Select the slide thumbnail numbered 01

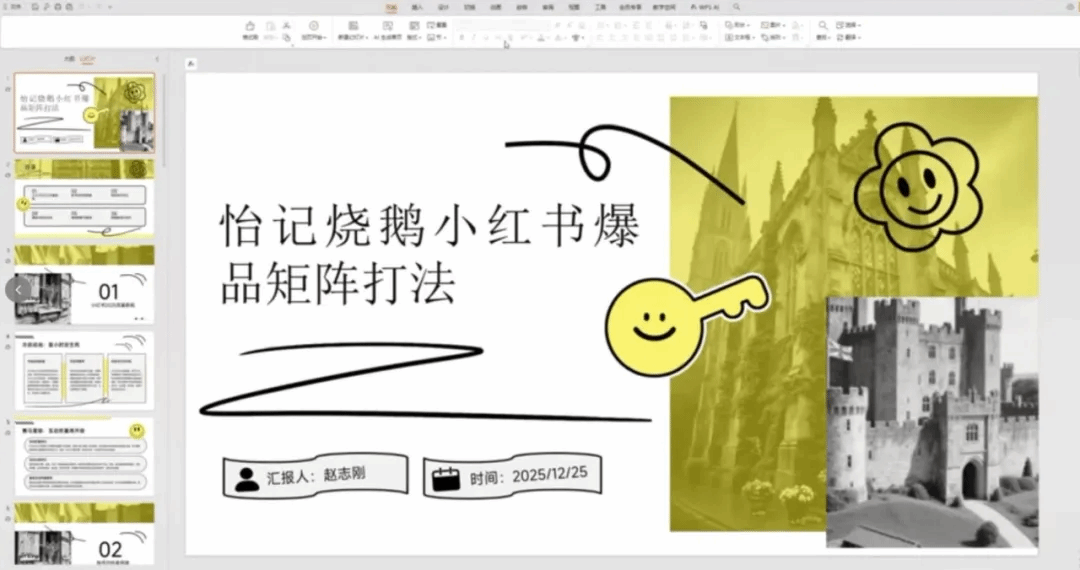(x=85, y=284)
